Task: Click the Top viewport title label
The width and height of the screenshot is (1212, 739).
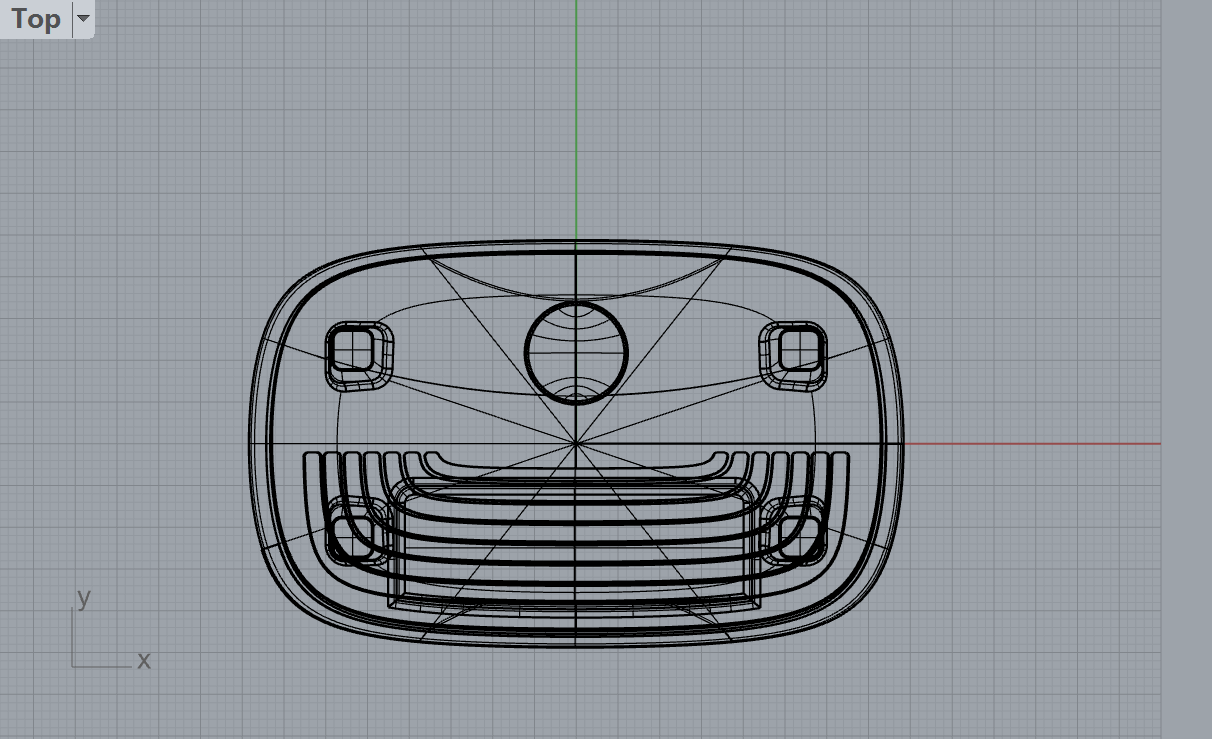Action: click(x=36, y=19)
